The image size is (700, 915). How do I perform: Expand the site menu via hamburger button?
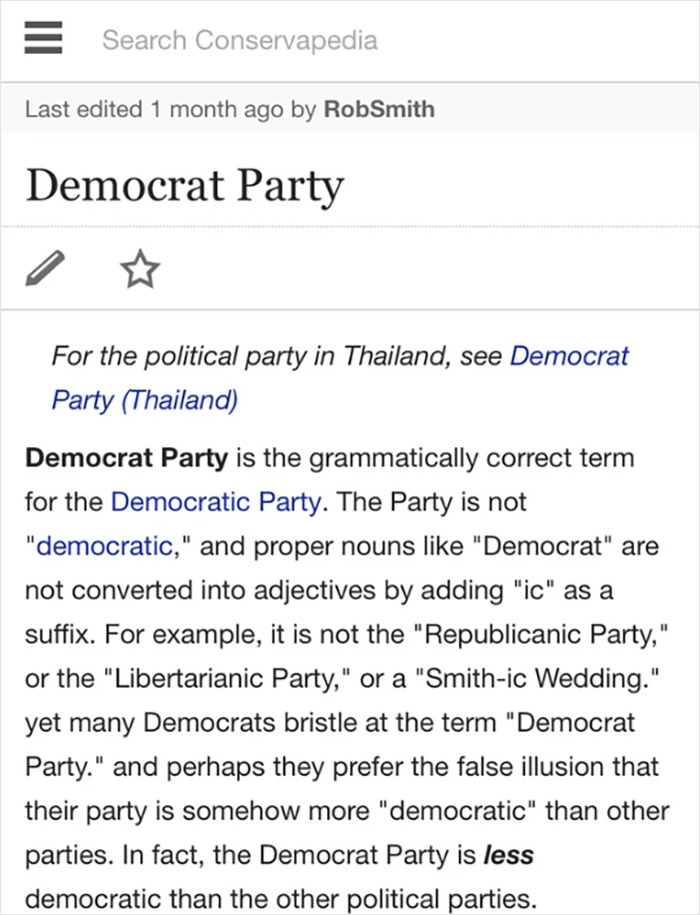click(42, 38)
